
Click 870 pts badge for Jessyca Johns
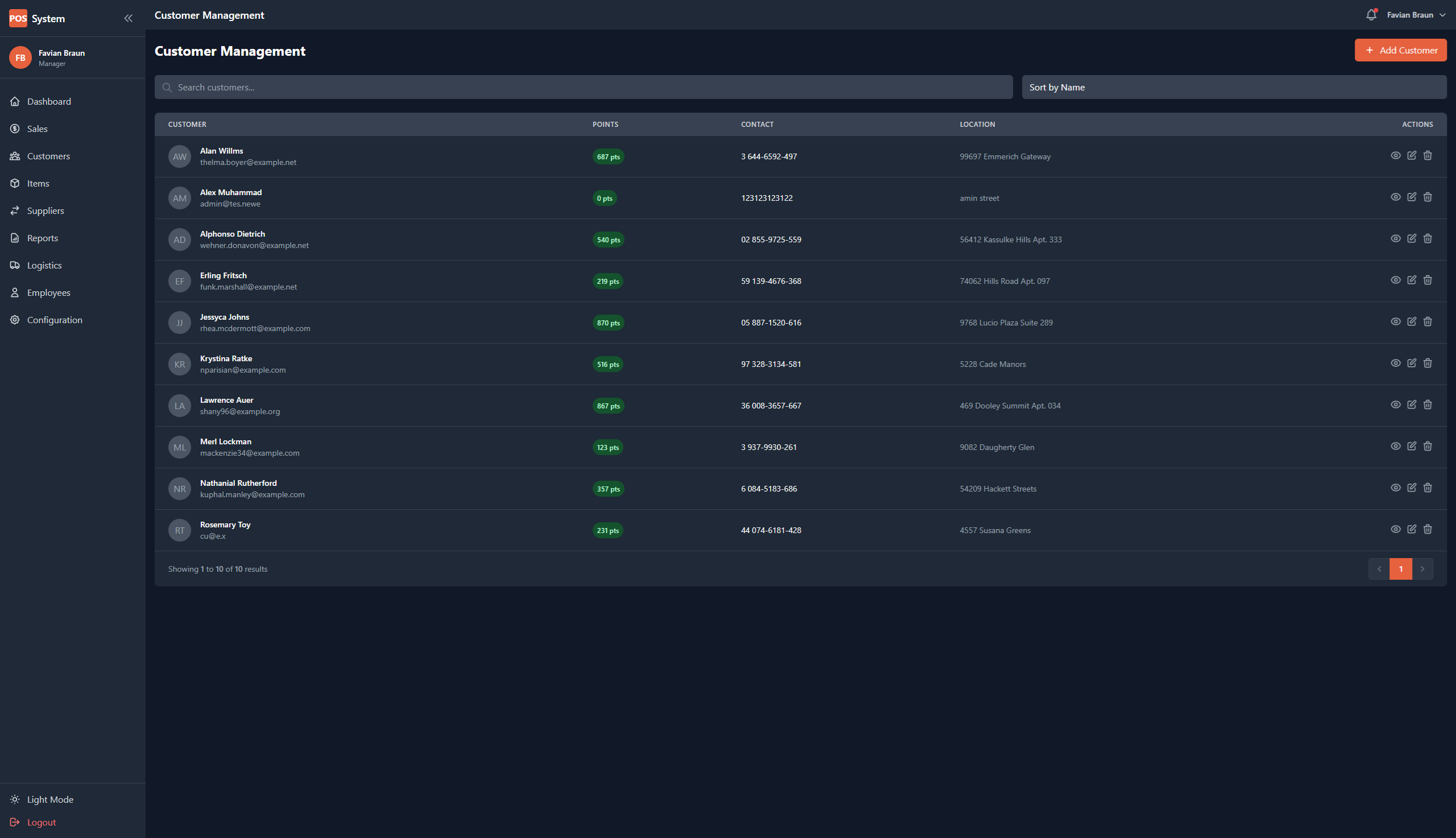[608, 323]
